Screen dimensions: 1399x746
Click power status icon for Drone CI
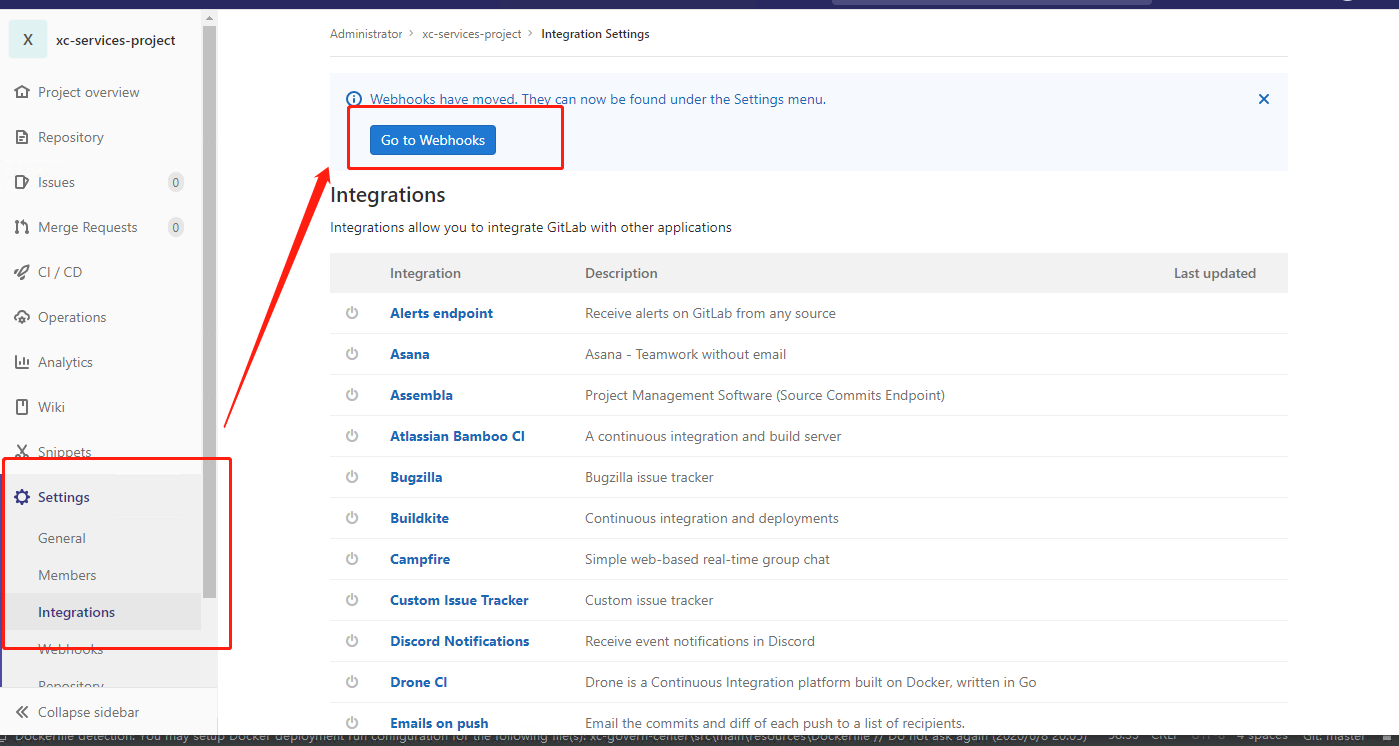coord(352,682)
